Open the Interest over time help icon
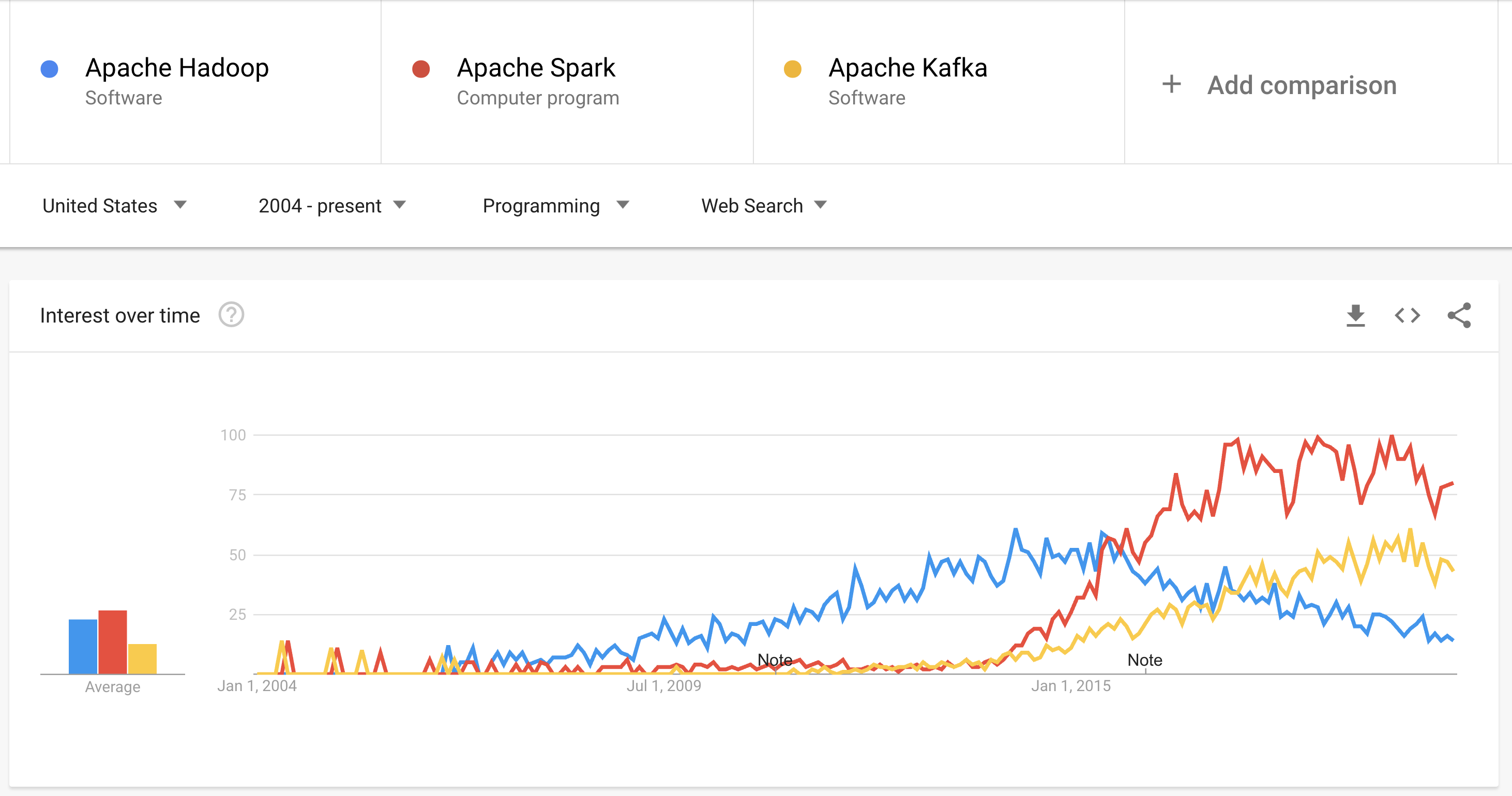This screenshot has height=796, width=1512. pos(231,315)
